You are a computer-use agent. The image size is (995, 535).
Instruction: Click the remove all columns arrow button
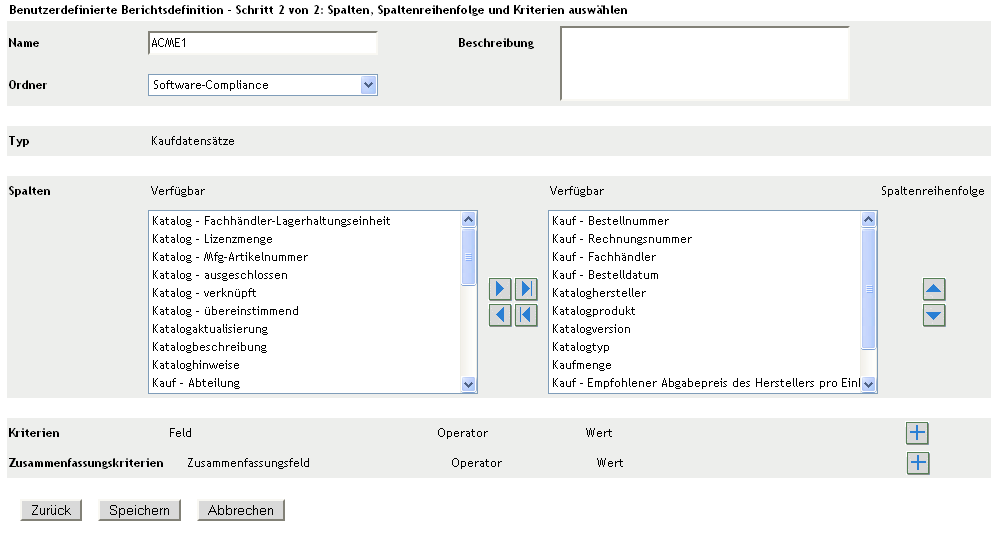527,315
